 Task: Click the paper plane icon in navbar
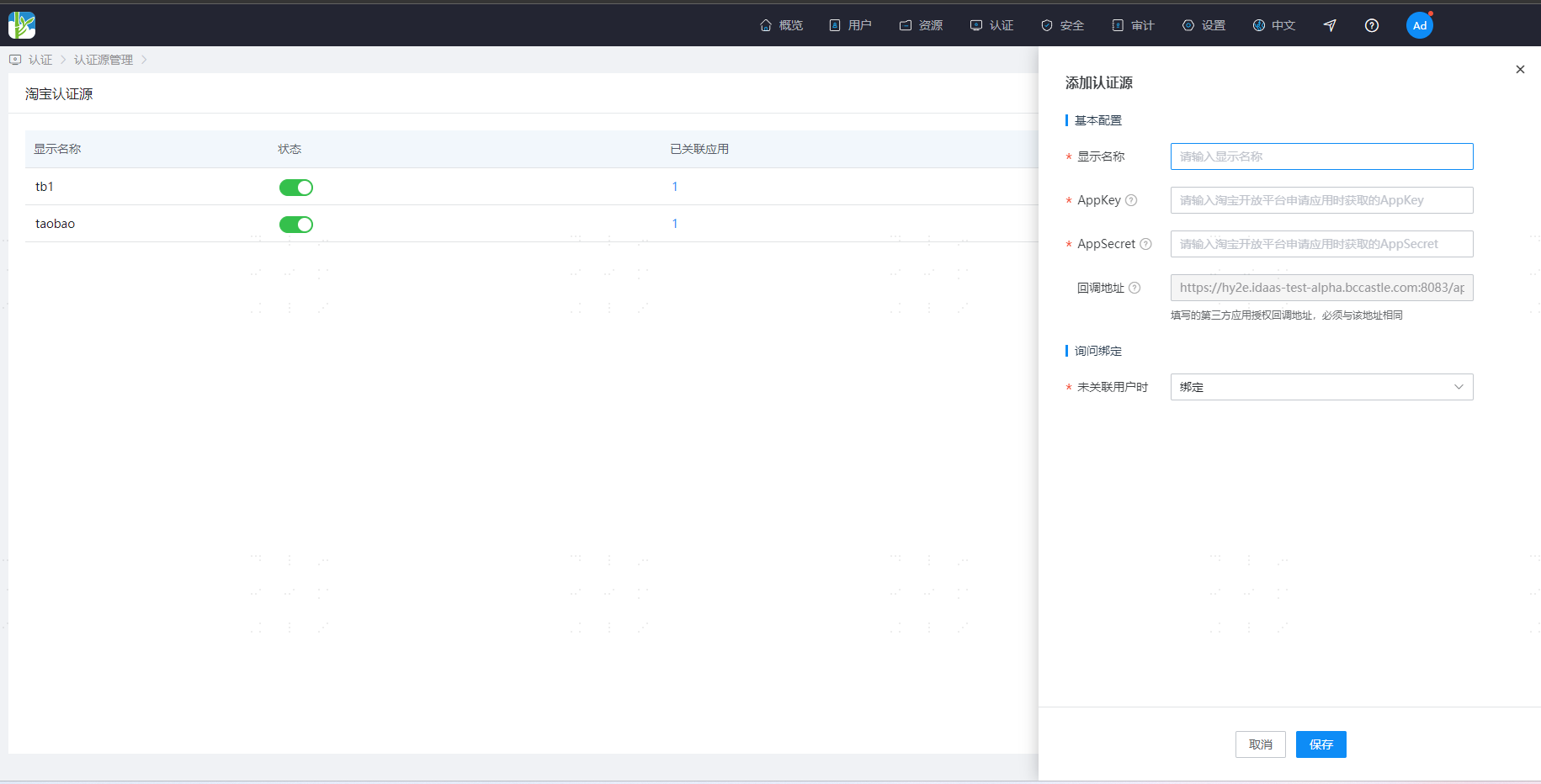(x=1330, y=25)
